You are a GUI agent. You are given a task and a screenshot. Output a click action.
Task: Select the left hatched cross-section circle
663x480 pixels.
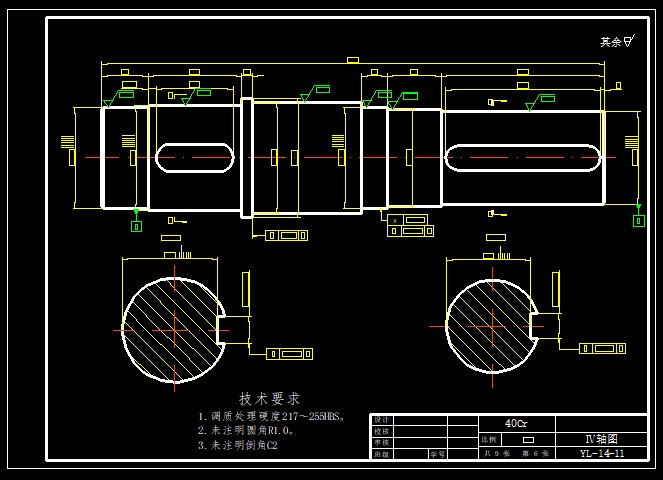(174, 330)
